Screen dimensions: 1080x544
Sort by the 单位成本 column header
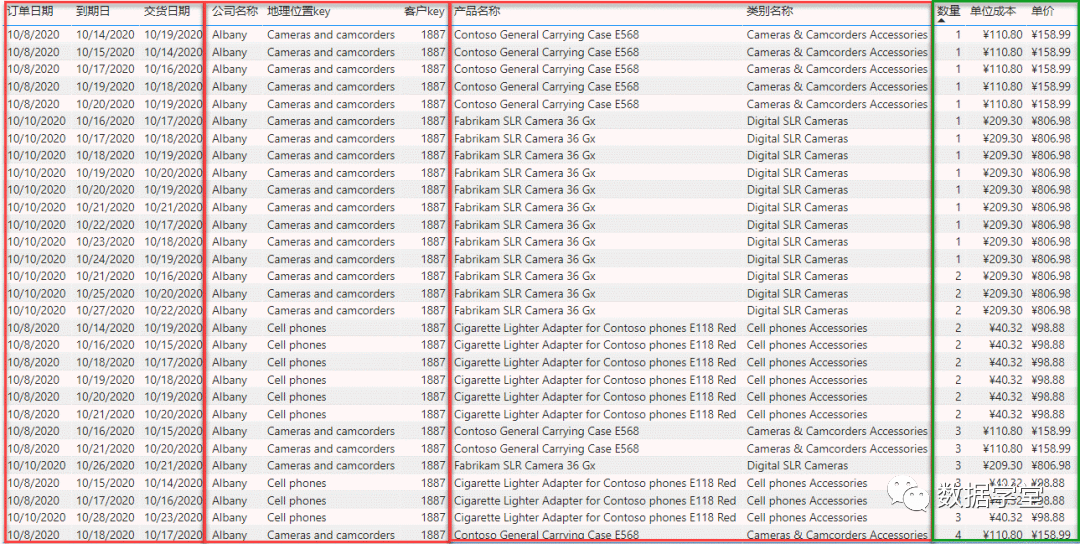[993, 11]
